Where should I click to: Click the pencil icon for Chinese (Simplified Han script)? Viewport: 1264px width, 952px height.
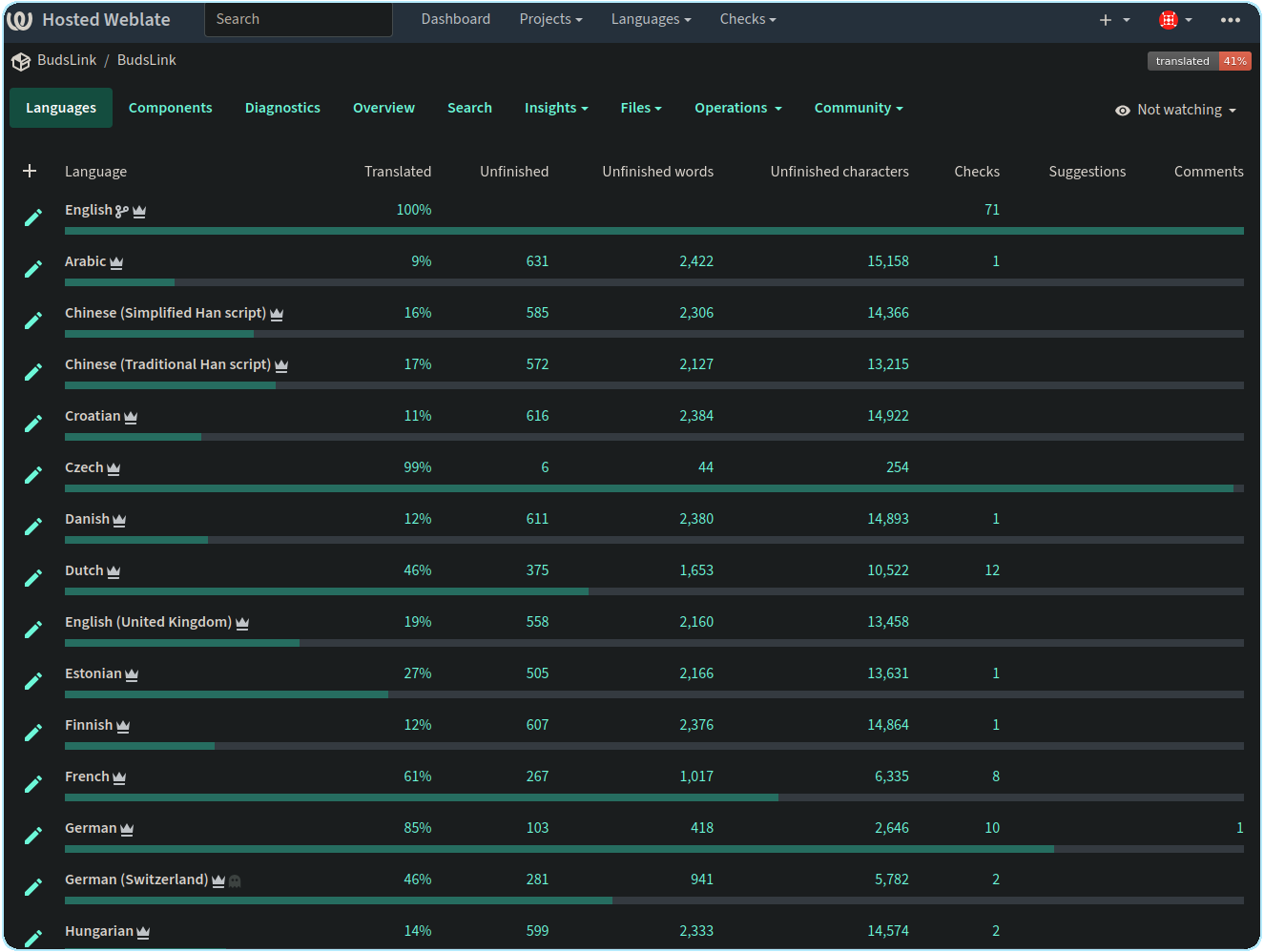[x=33, y=321]
